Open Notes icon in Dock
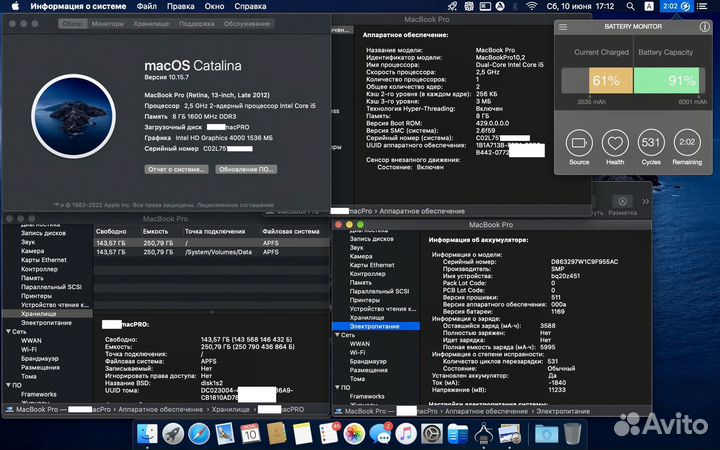Image resolution: width=720 pixels, height=450 pixels. coord(302,434)
